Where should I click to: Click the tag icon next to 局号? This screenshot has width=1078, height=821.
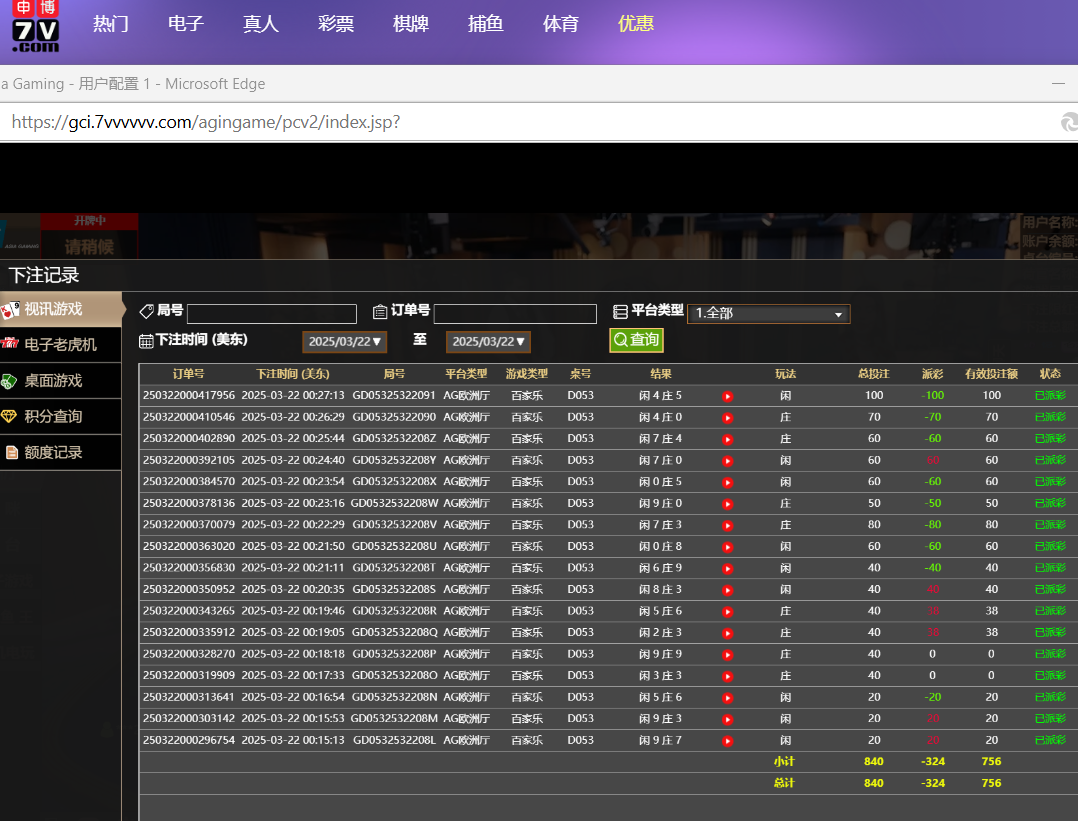click(x=146, y=312)
